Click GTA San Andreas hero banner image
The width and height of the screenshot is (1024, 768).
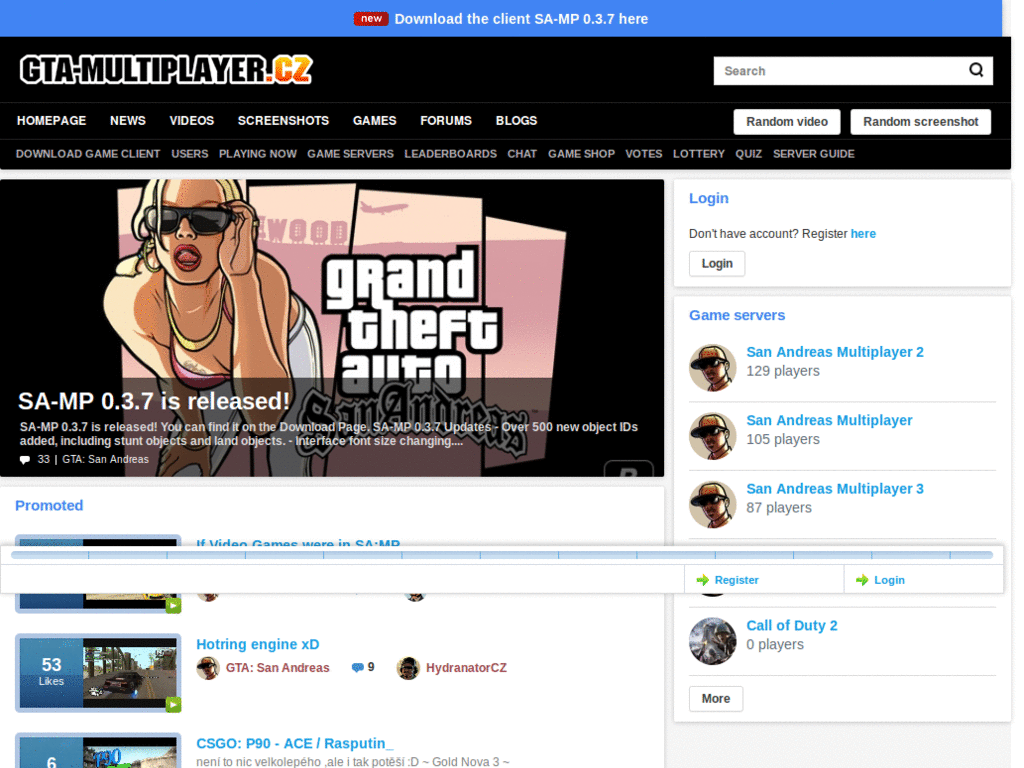click(x=332, y=328)
